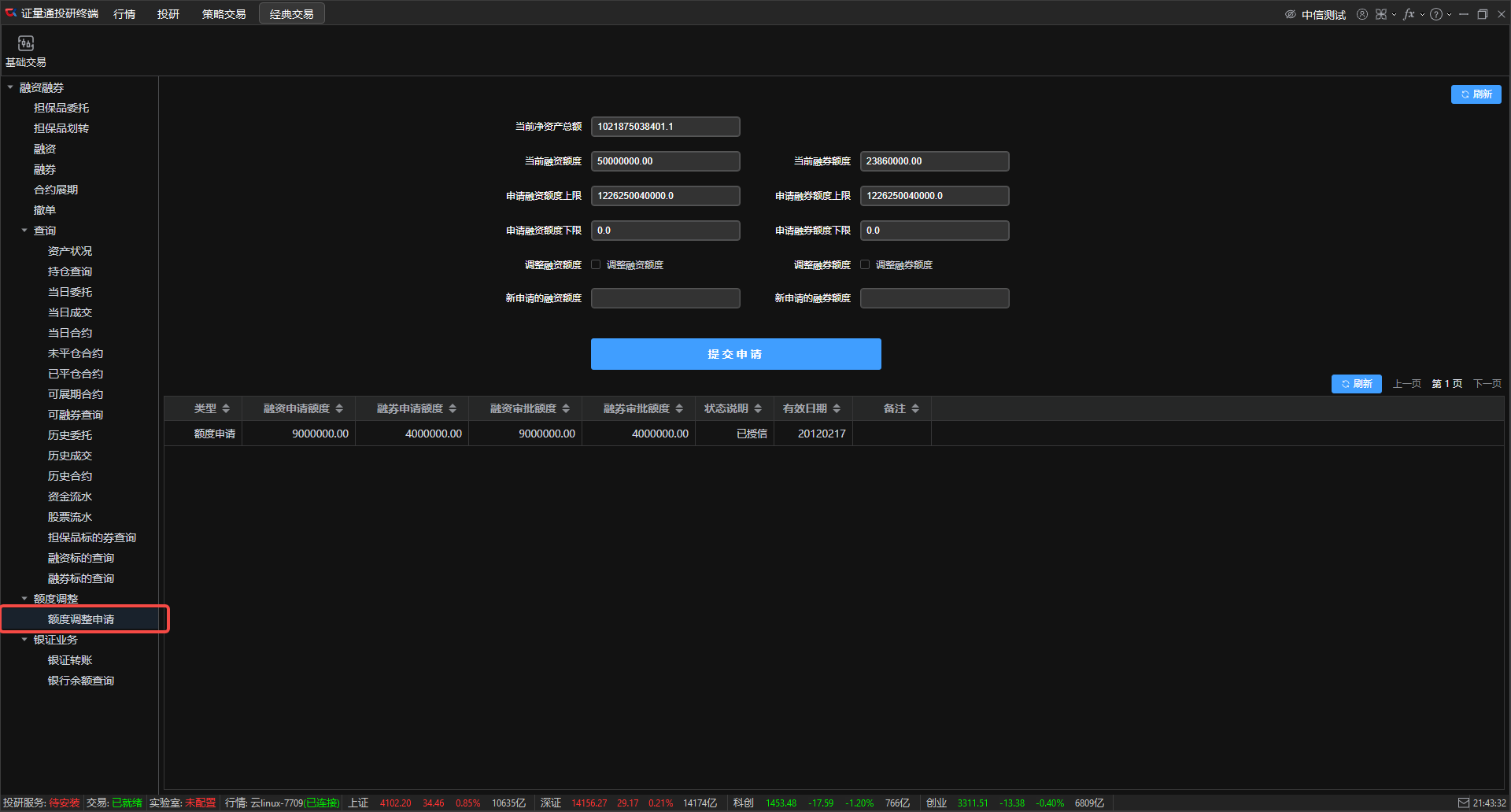
Task: Collapse the 查询 tree section
Action: (24, 231)
